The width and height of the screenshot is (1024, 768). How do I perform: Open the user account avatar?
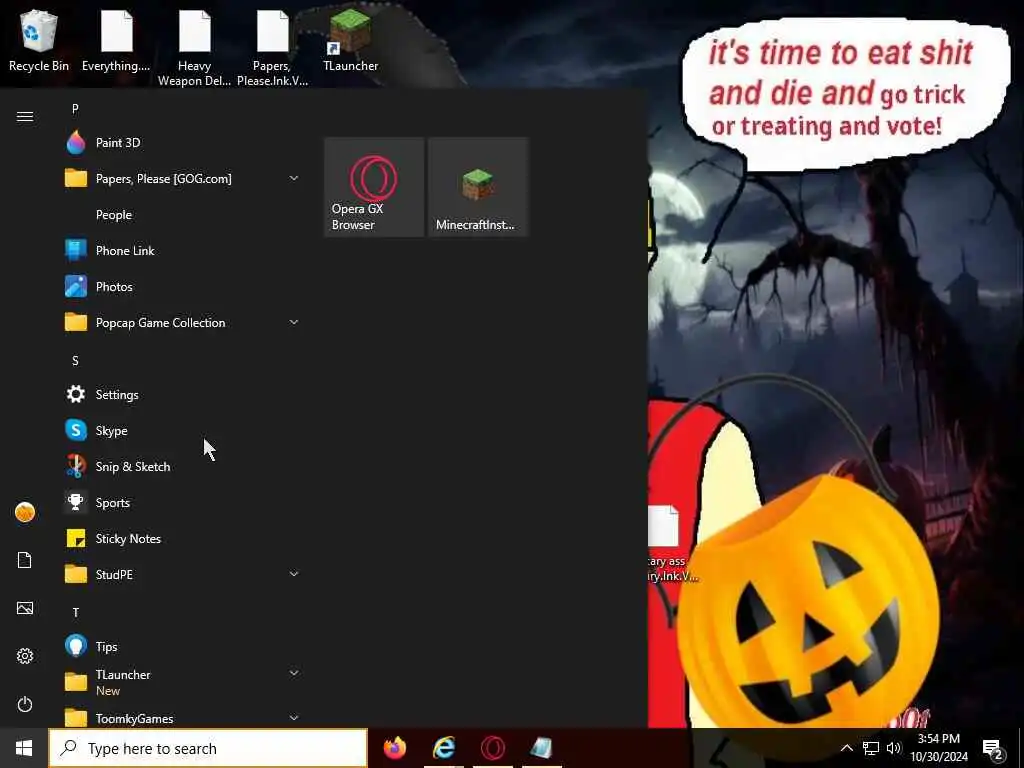(25, 512)
